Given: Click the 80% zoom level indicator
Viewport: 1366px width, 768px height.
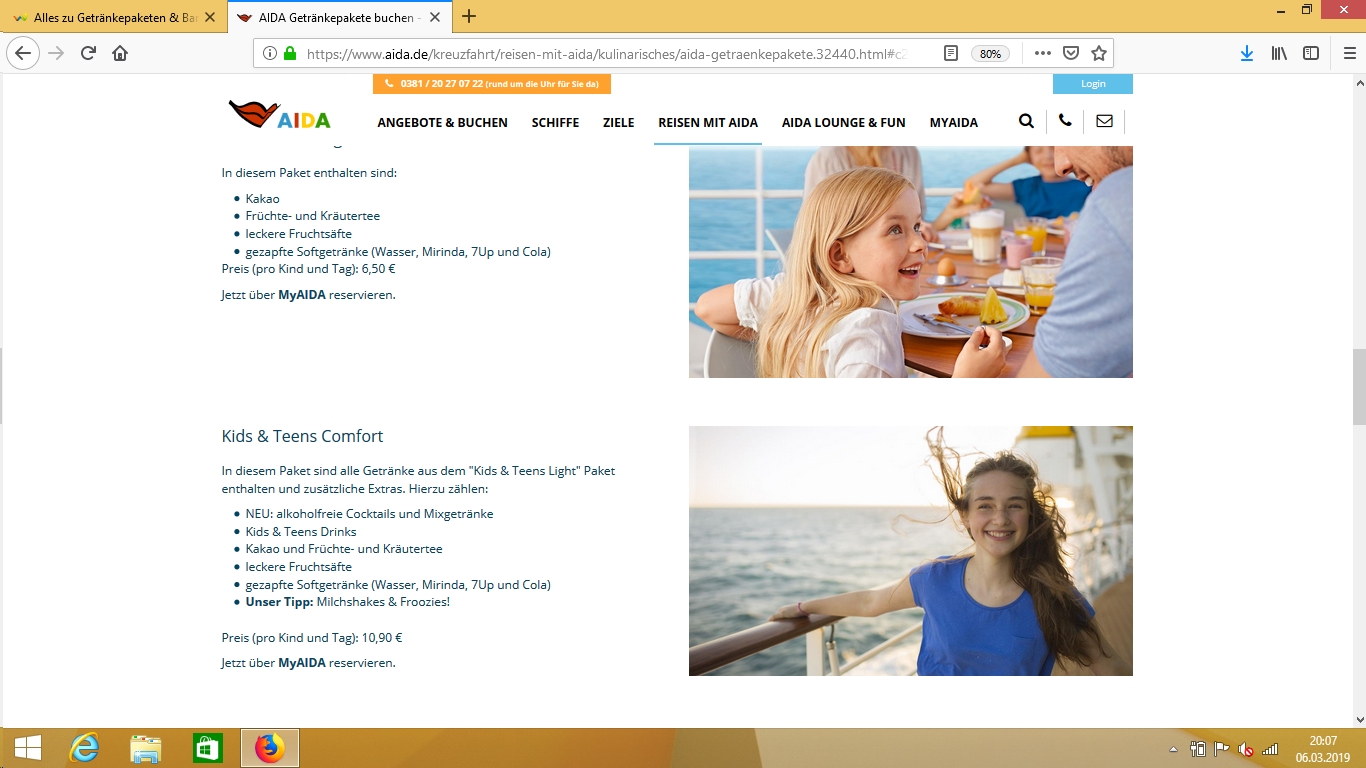Looking at the screenshot, I should [x=990, y=54].
